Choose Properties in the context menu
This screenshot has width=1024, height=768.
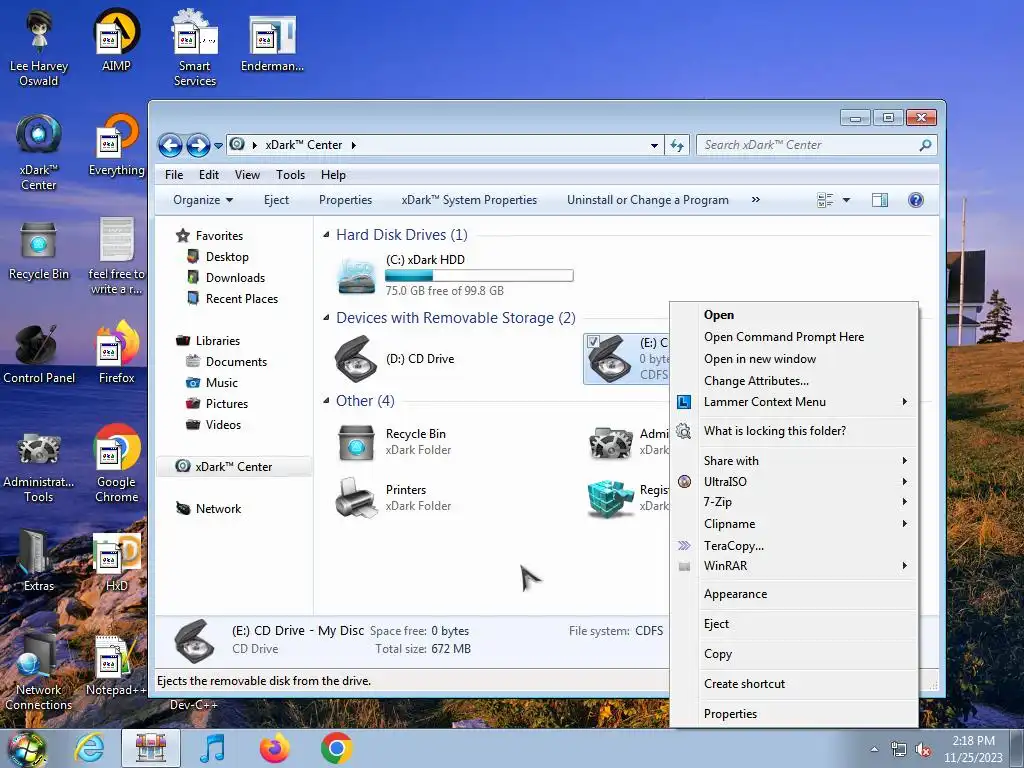(x=794, y=714)
